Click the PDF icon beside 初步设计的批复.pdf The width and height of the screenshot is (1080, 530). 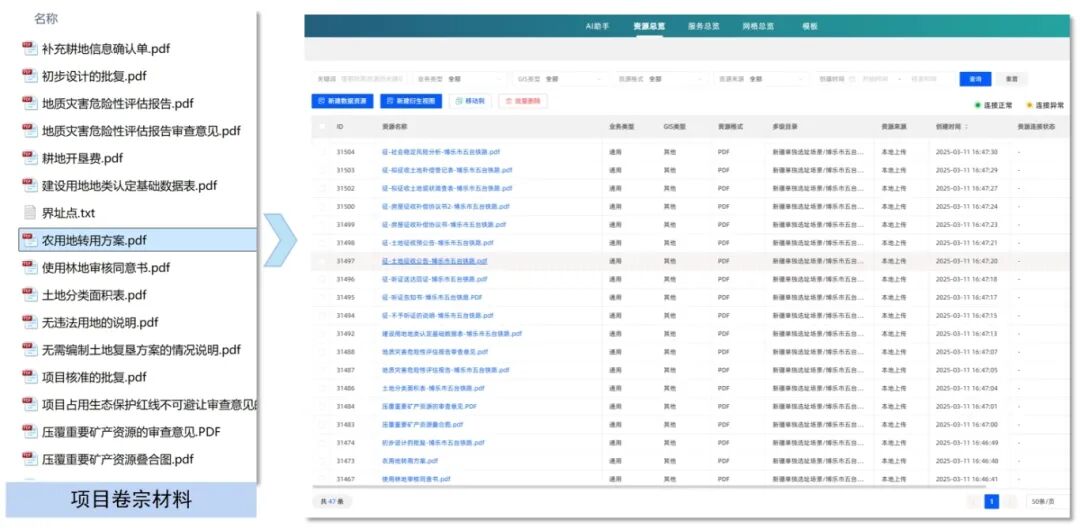tap(29, 76)
